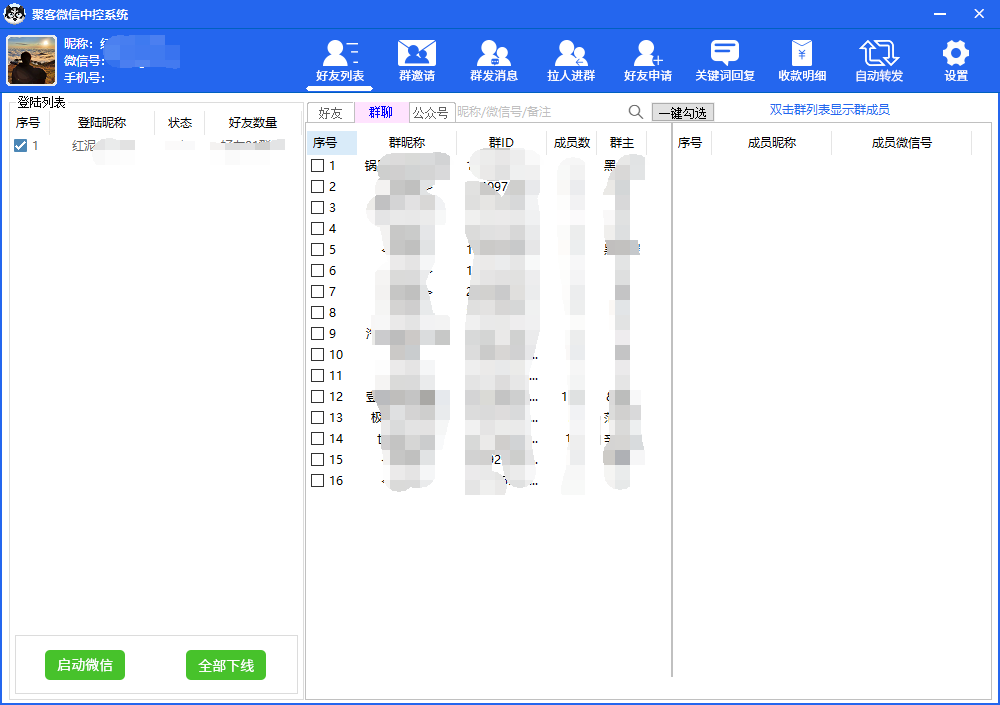Screen dimensions: 1000x705
Task: Check the checkbox for group row 16
Action: coord(318,480)
